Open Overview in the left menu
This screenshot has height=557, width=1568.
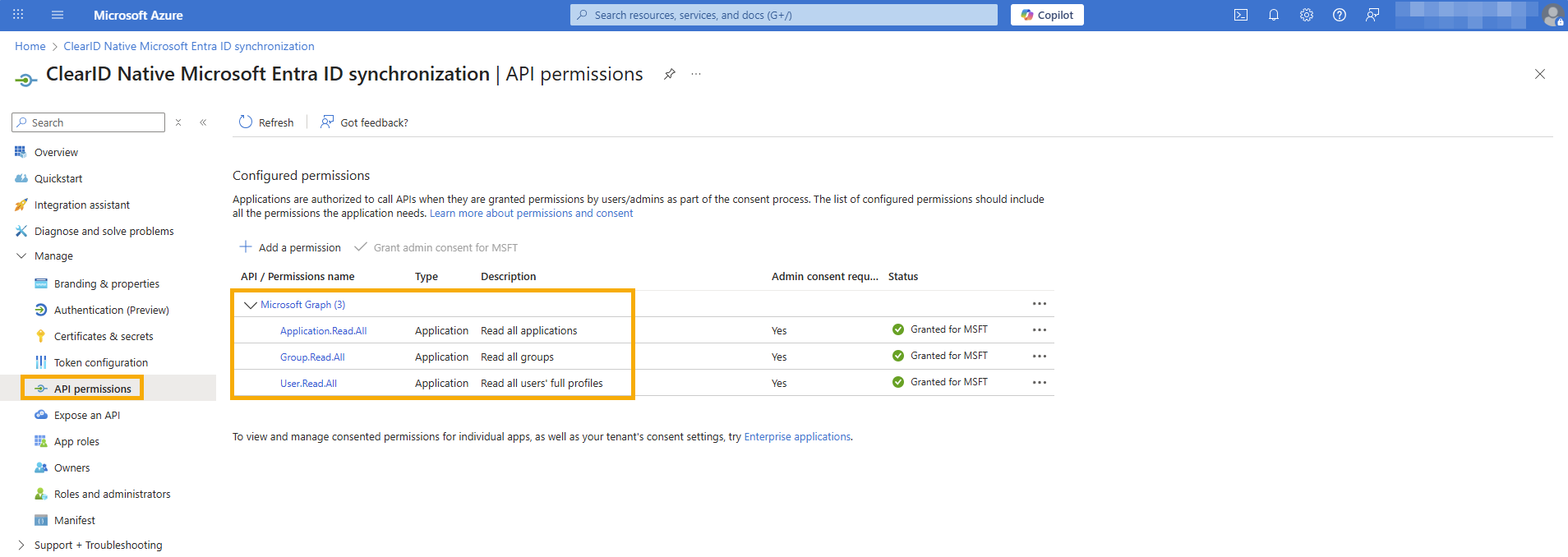tap(56, 152)
